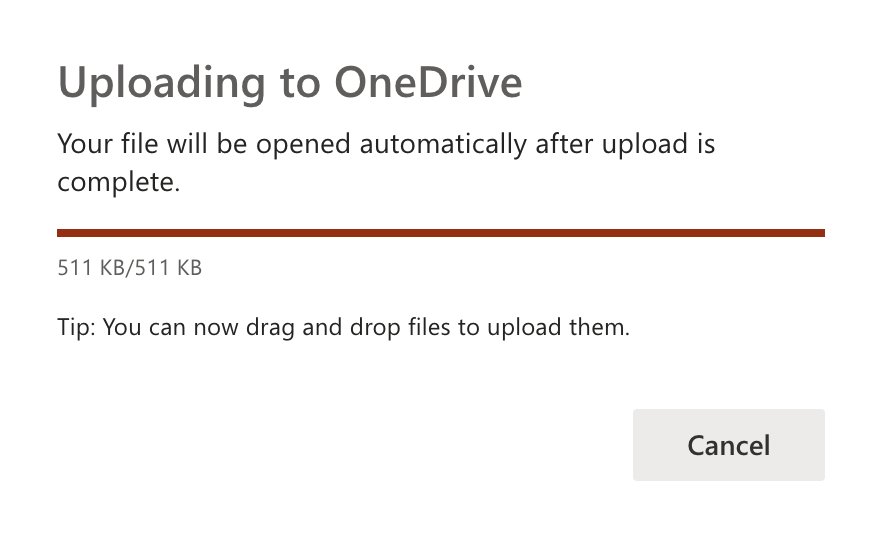Click the right end of the progress bar

(820, 233)
